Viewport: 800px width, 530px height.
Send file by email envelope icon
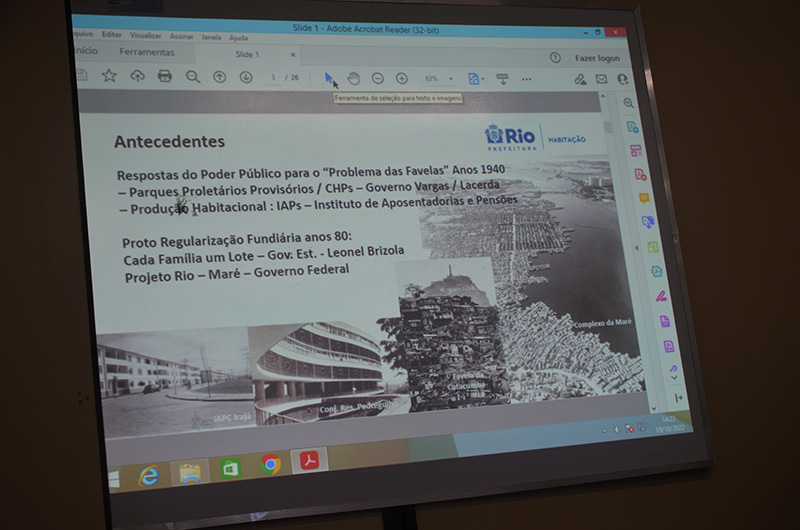click(x=602, y=79)
